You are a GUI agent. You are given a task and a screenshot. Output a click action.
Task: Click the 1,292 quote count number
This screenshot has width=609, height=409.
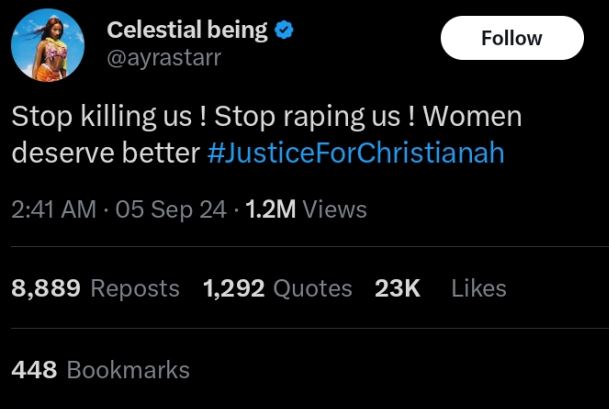[x=233, y=289]
